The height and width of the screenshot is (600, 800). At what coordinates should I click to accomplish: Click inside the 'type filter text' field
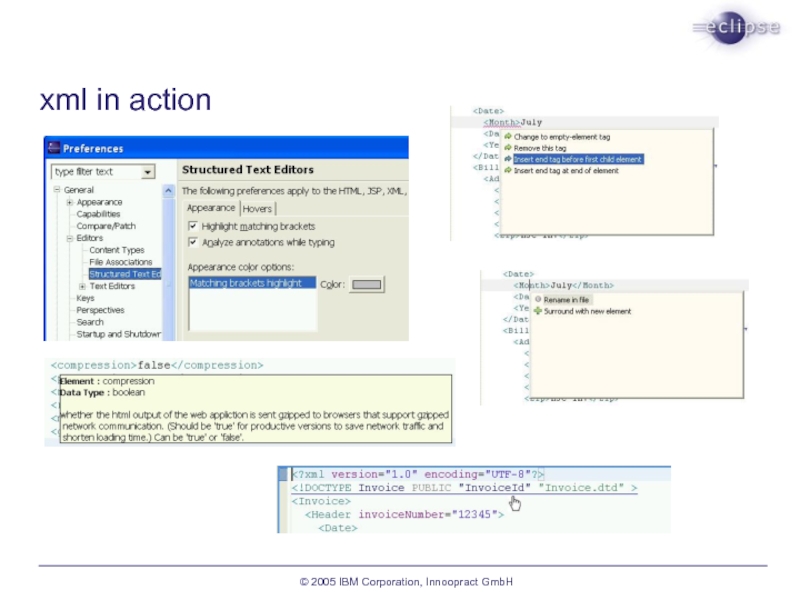click(x=97, y=172)
